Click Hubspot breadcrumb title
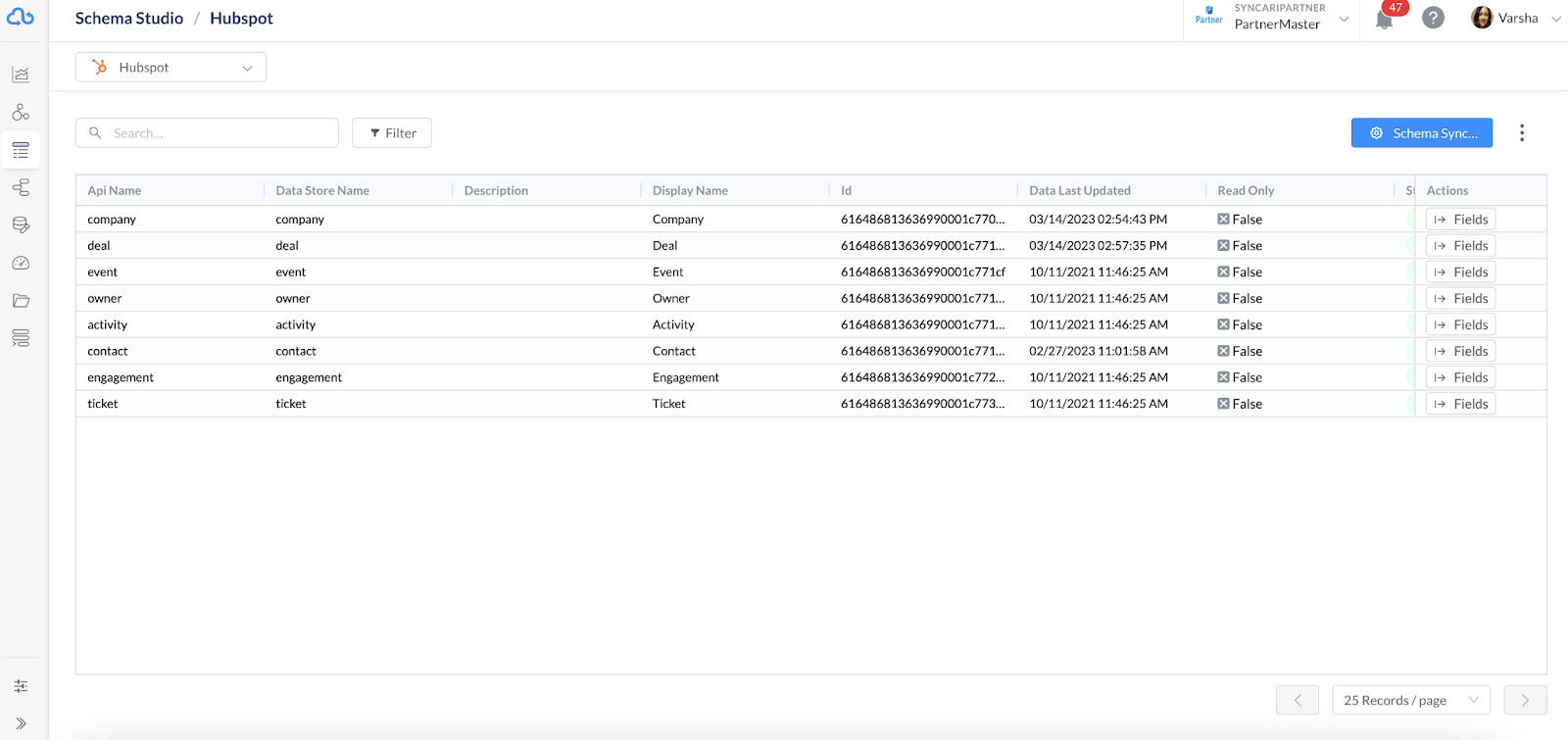Screen dimensions: 1568x740 pyautogui.click(x=241, y=19)
